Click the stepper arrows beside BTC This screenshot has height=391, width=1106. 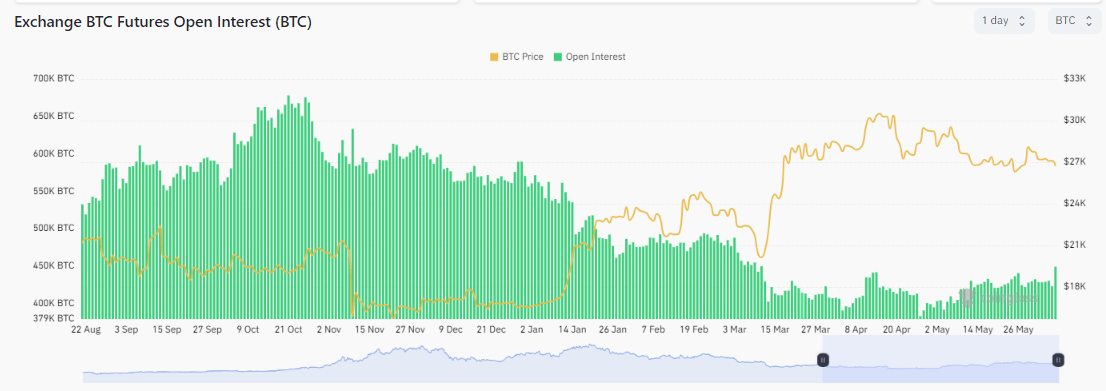[x=1088, y=21]
